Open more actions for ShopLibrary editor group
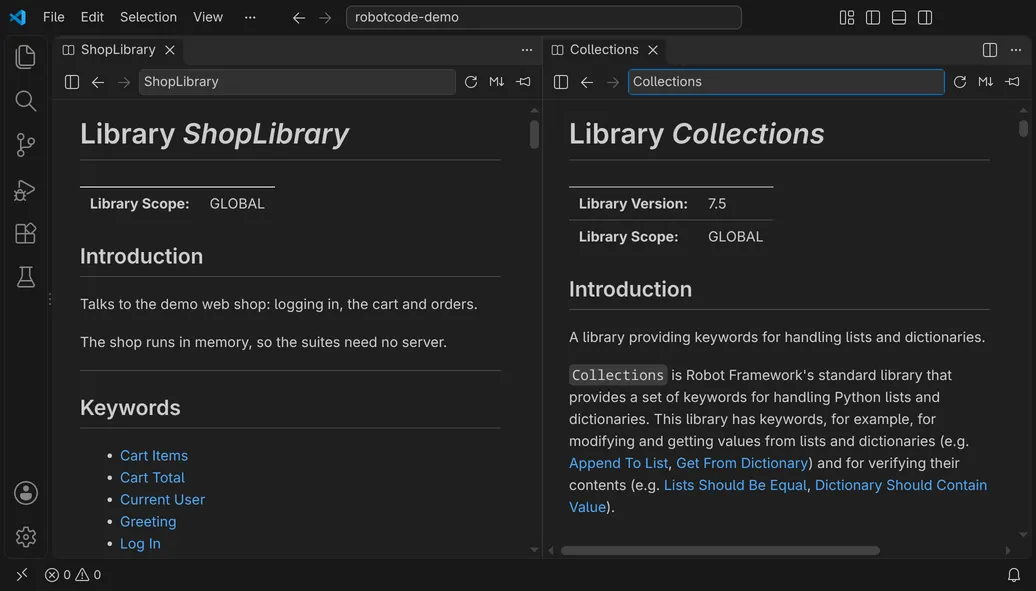1036x591 pixels. click(527, 50)
